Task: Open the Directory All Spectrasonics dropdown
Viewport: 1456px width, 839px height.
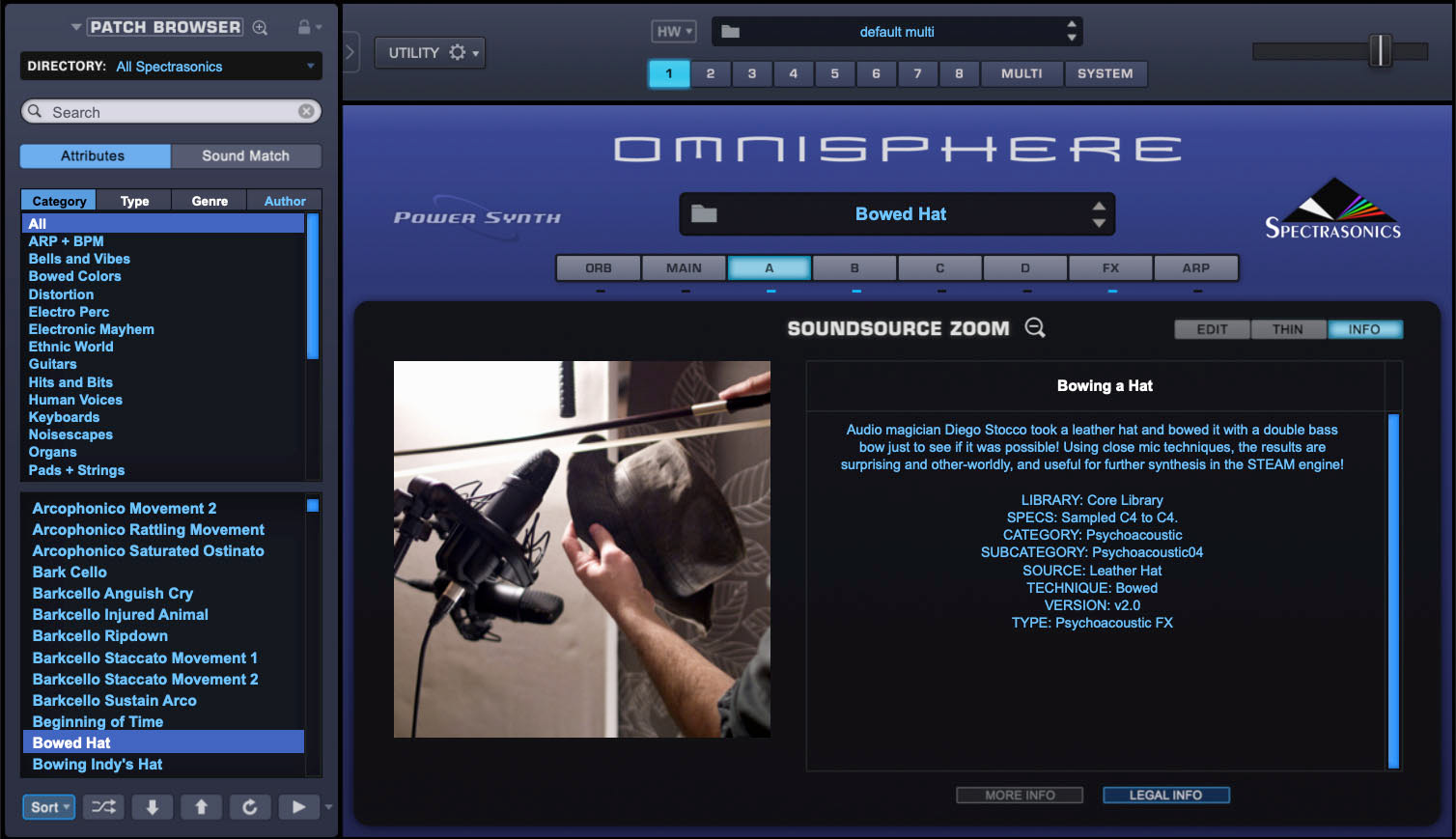Action: 171,66
